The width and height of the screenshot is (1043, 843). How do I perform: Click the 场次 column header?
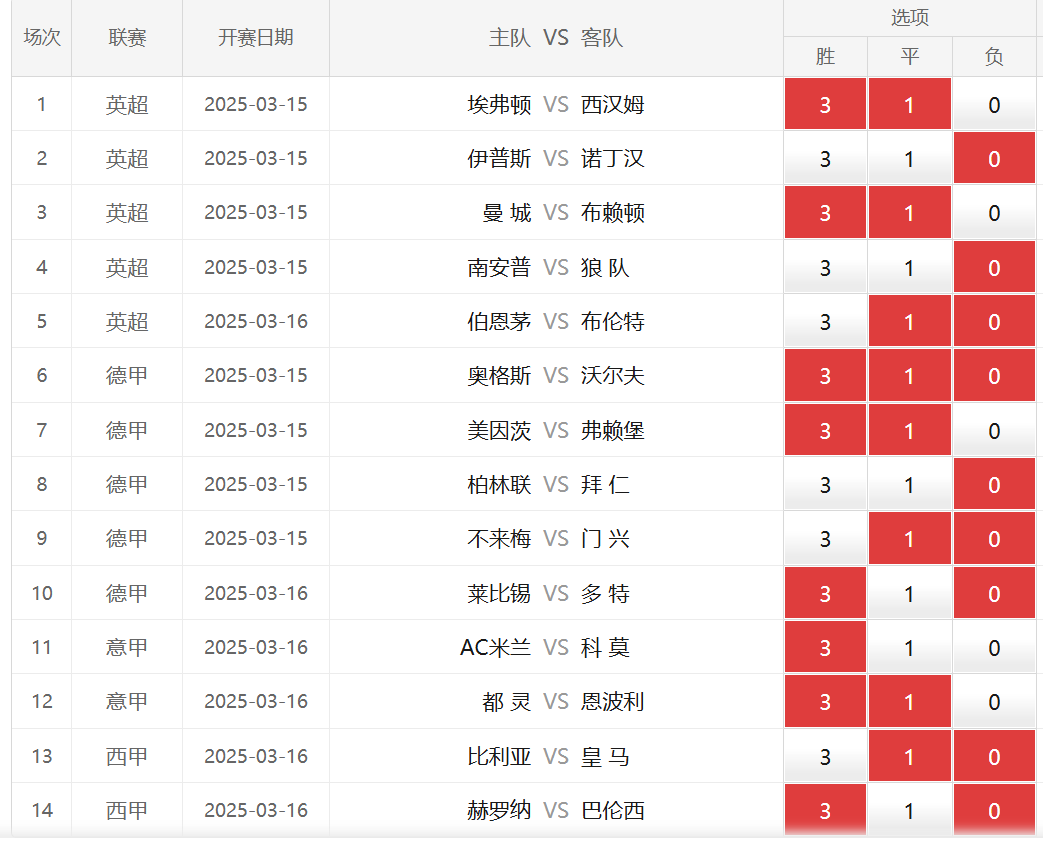42,37
